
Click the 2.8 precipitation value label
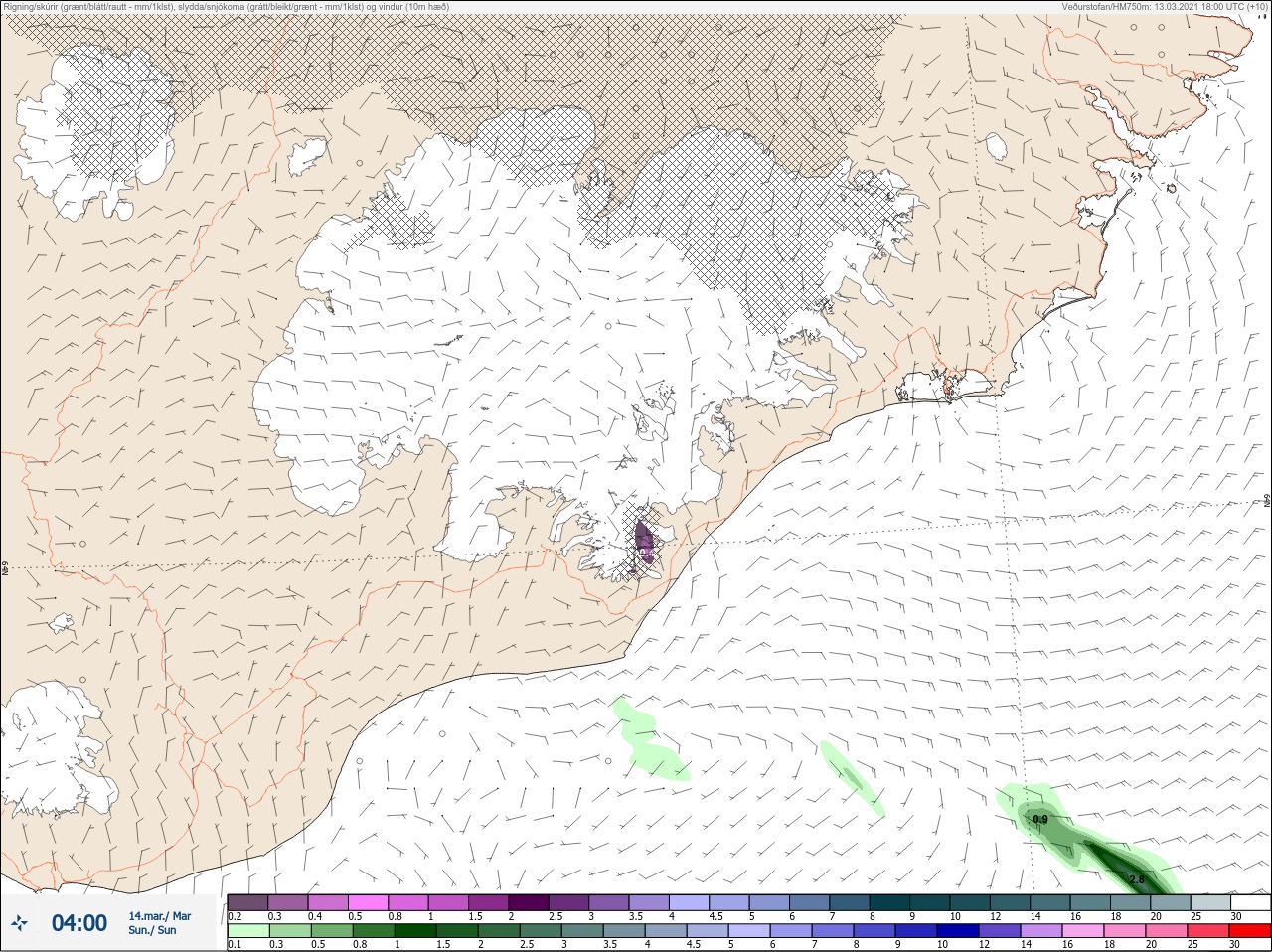tap(1137, 879)
